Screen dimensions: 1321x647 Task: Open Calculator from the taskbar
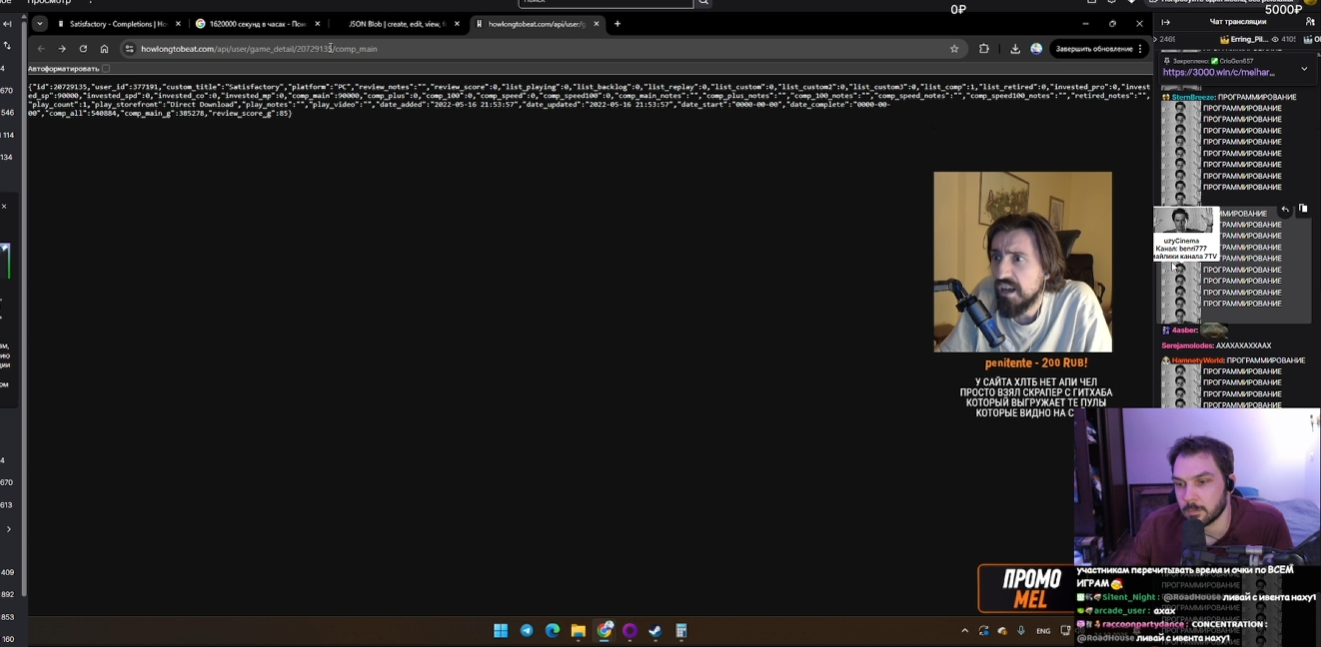click(681, 631)
